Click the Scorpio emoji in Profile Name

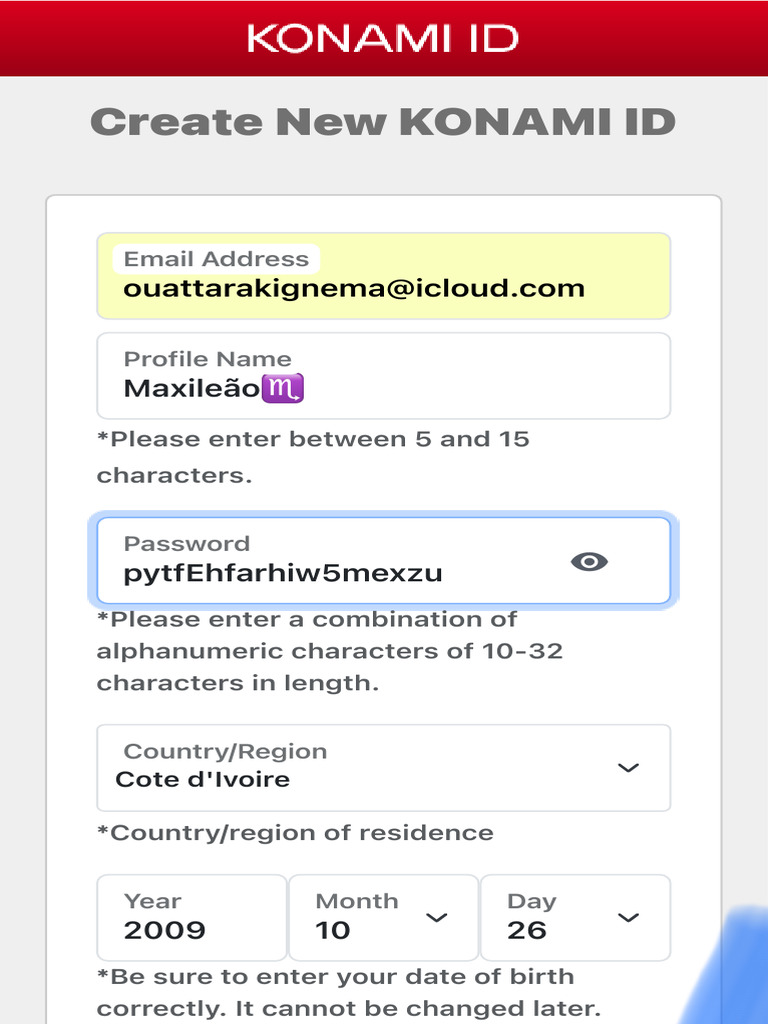click(282, 388)
